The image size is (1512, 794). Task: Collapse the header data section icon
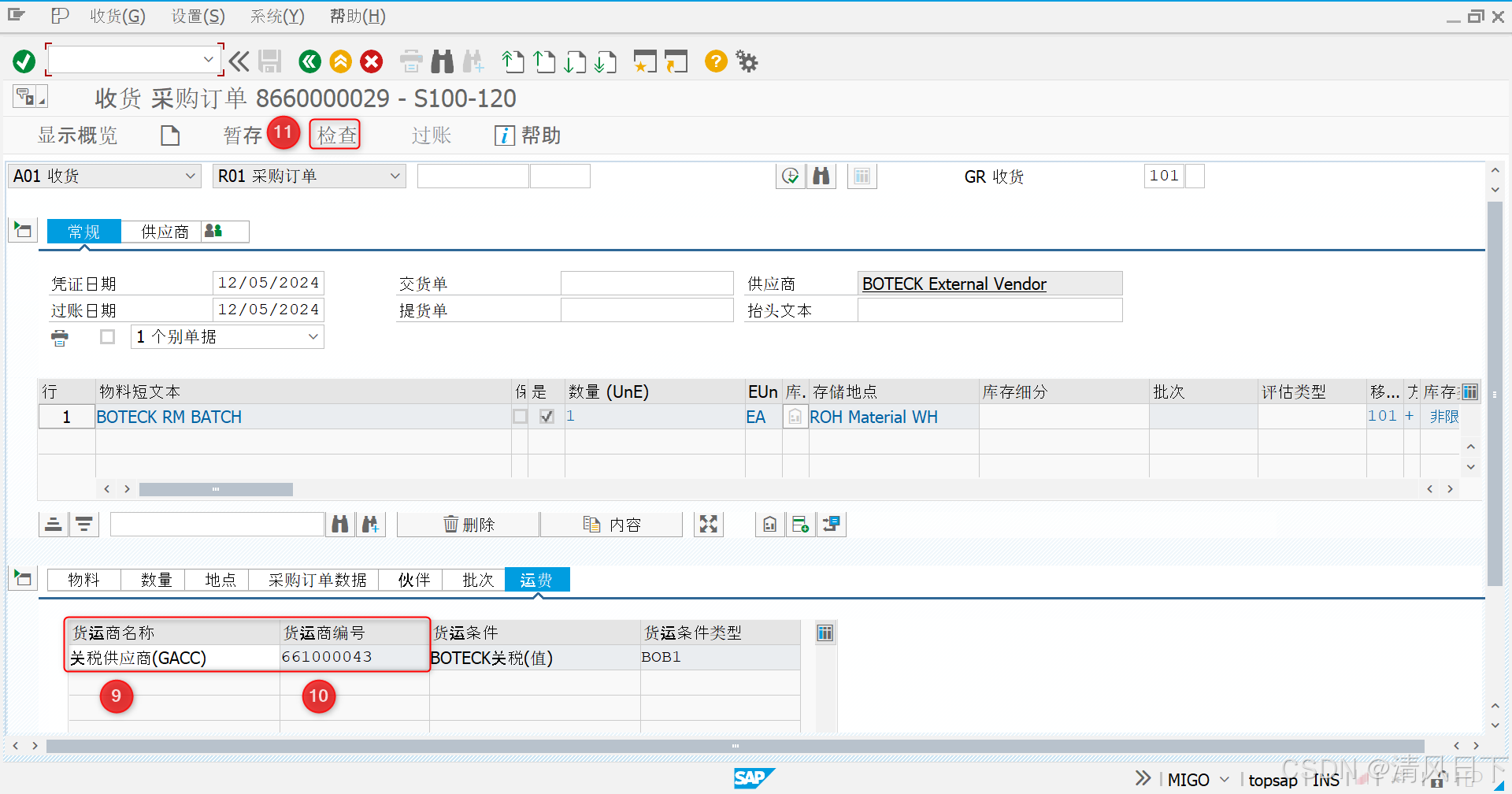pos(23,231)
